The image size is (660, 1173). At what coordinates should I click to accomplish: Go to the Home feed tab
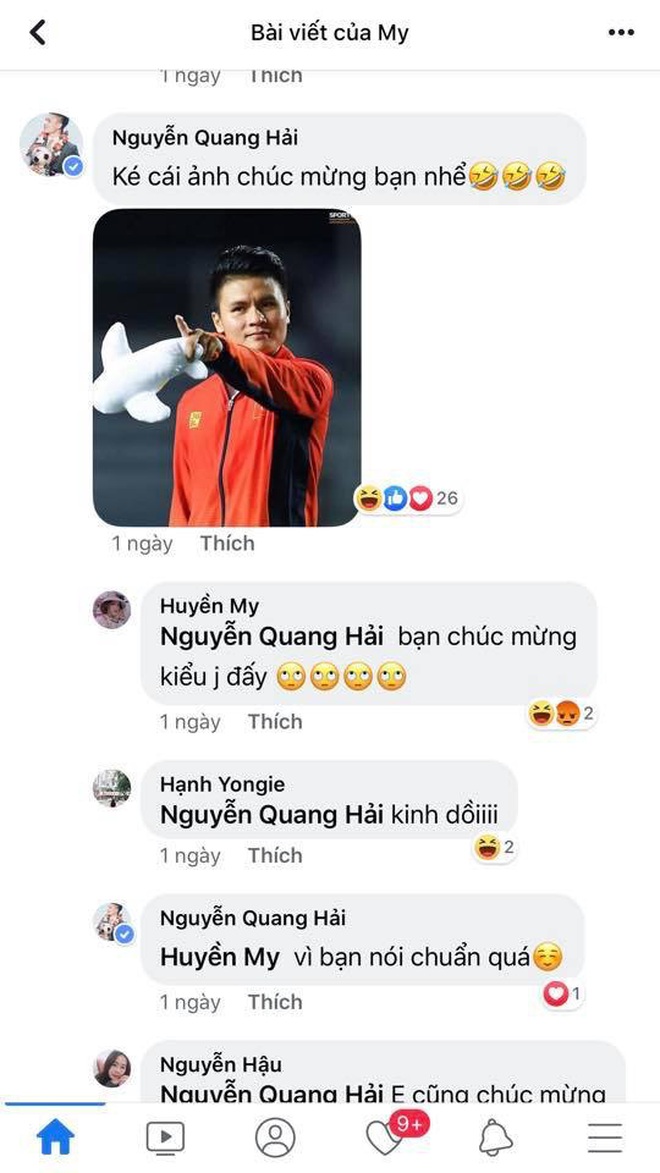[x=55, y=1137]
